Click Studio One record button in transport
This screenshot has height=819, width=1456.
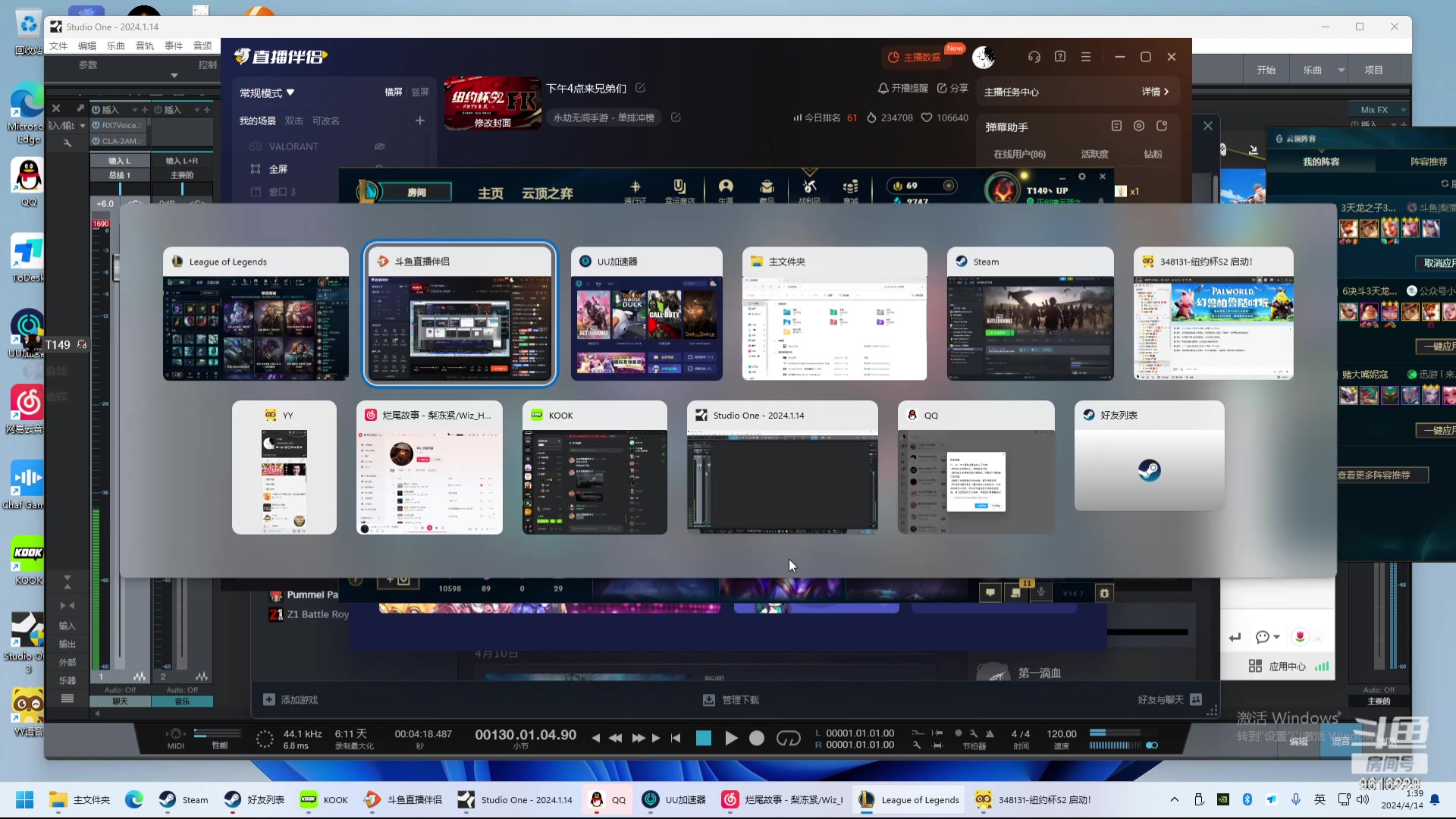pyautogui.click(x=757, y=738)
